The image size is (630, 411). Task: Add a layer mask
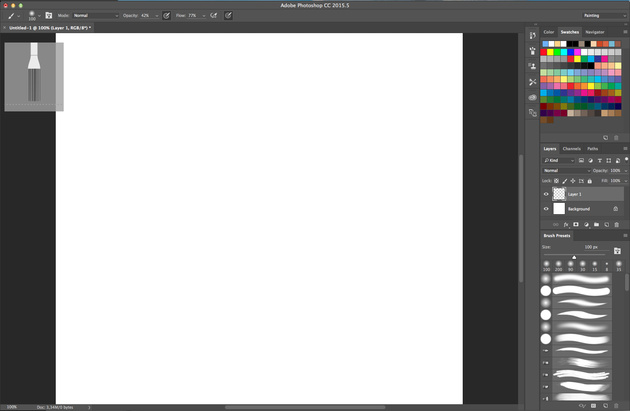tap(576, 225)
